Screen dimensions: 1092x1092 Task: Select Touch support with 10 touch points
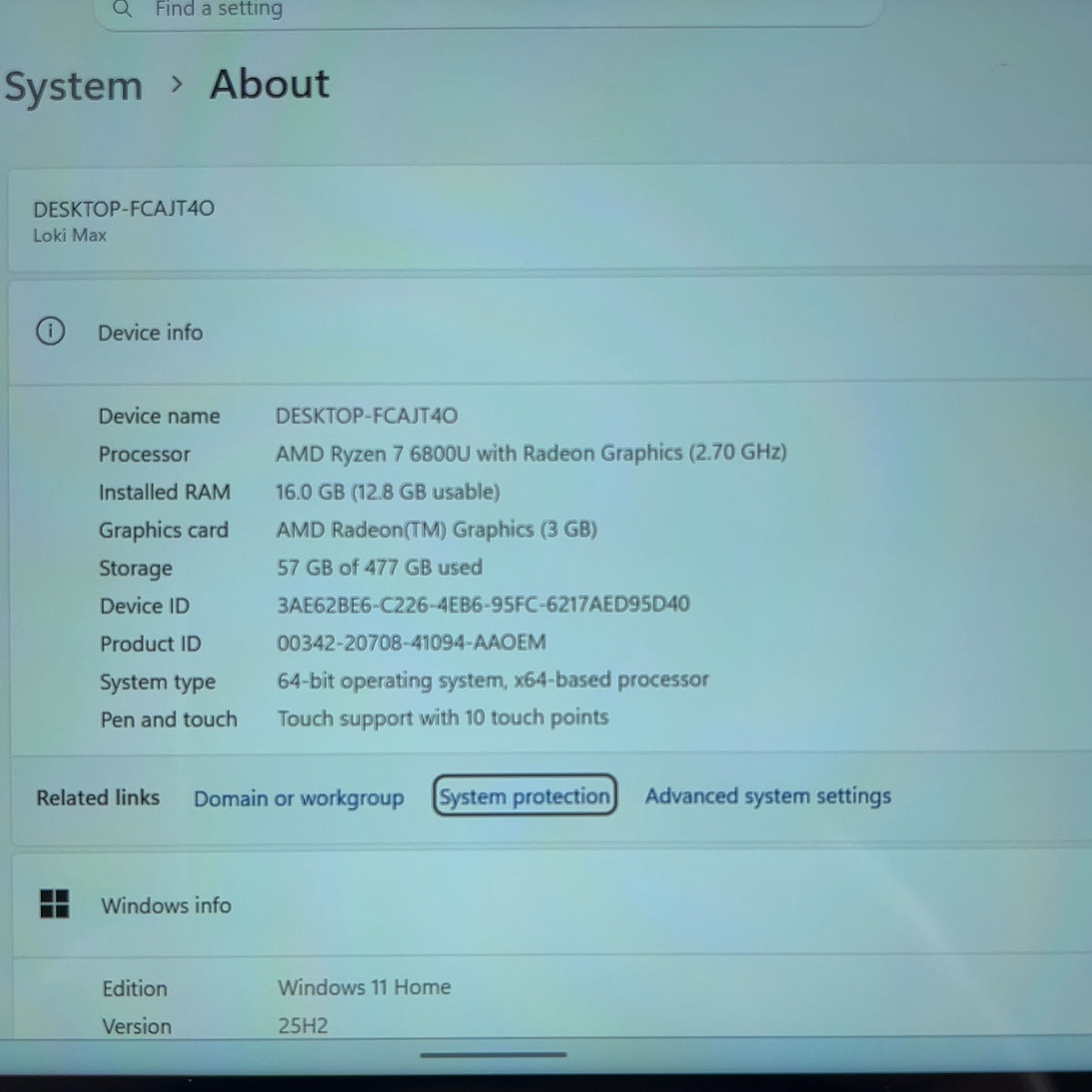point(443,718)
